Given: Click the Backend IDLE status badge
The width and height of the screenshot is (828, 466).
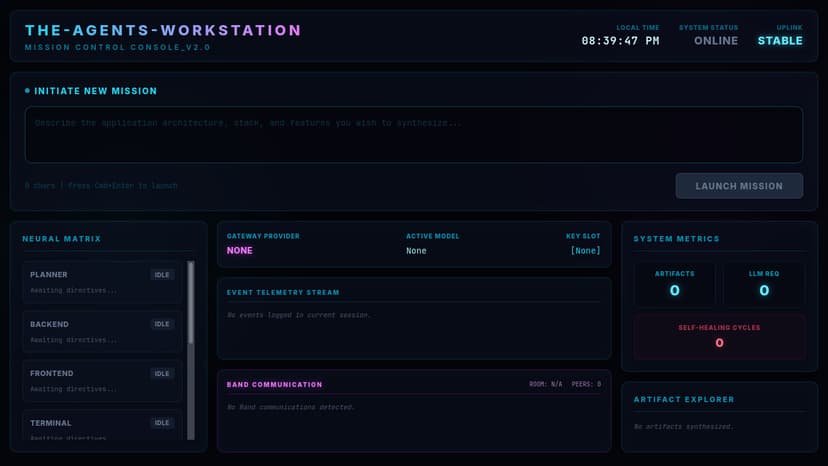Looking at the screenshot, I should click(162, 324).
